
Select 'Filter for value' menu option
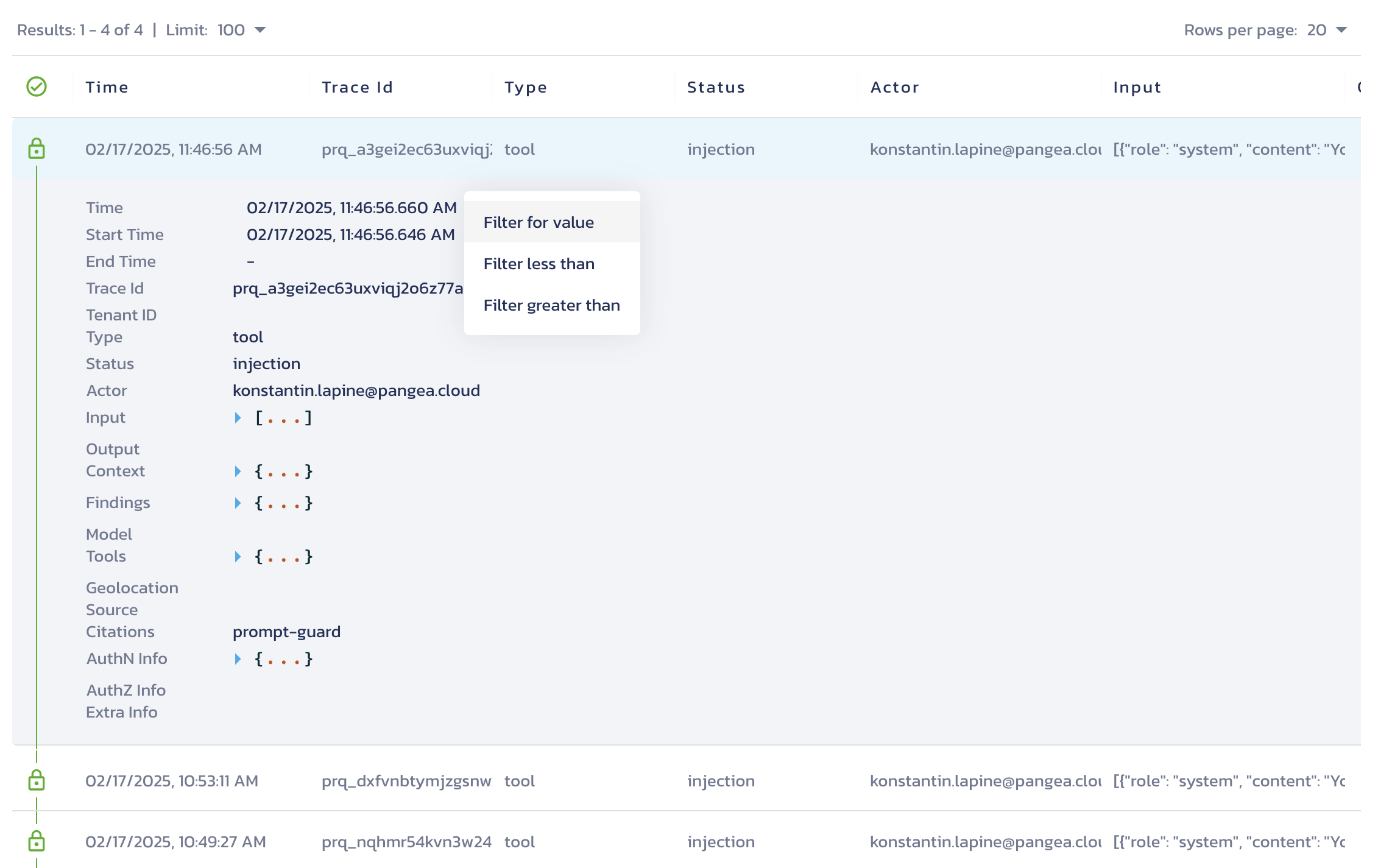tap(540, 222)
